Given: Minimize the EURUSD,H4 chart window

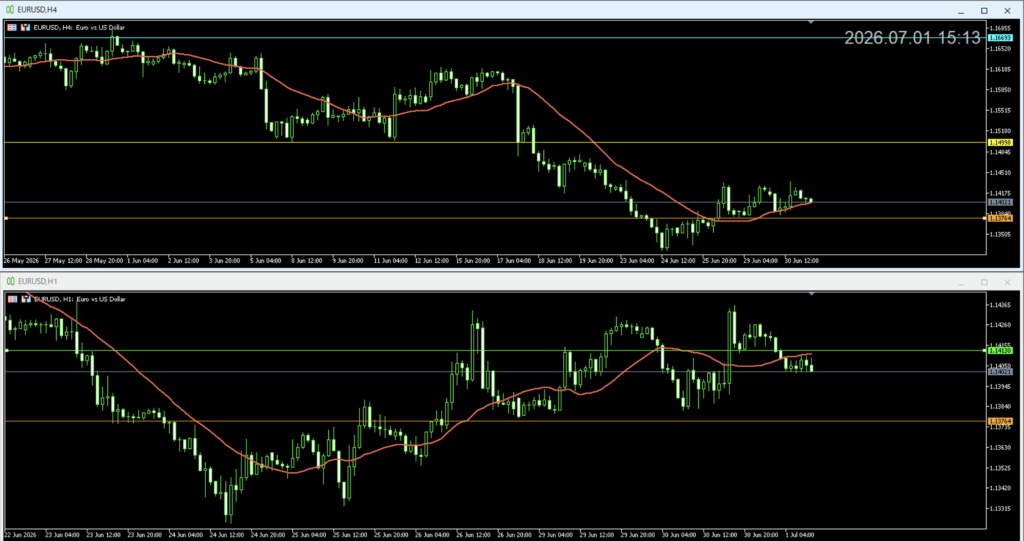Looking at the screenshot, I should [x=961, y=10].
